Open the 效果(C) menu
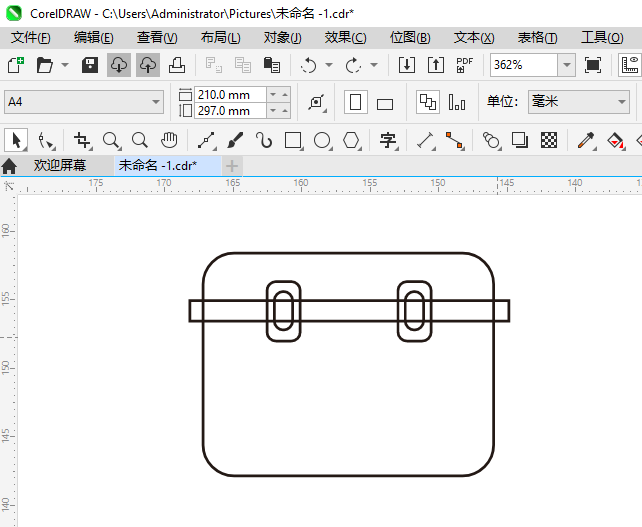The width and height of the screenshot is (642, 527). tap(345, 38)
